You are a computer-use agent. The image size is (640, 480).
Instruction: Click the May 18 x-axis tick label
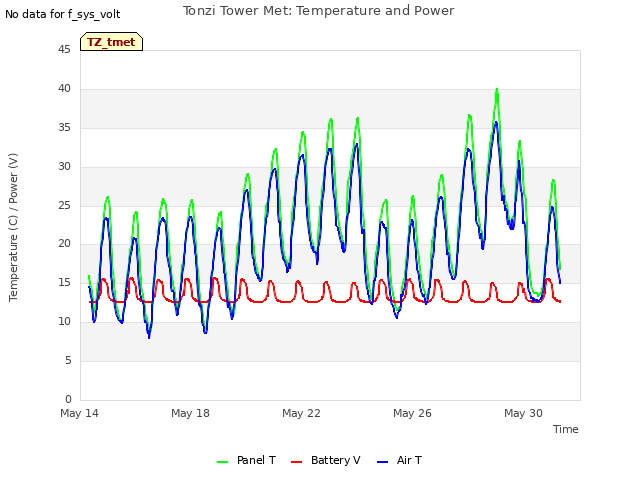click(190, 413)
